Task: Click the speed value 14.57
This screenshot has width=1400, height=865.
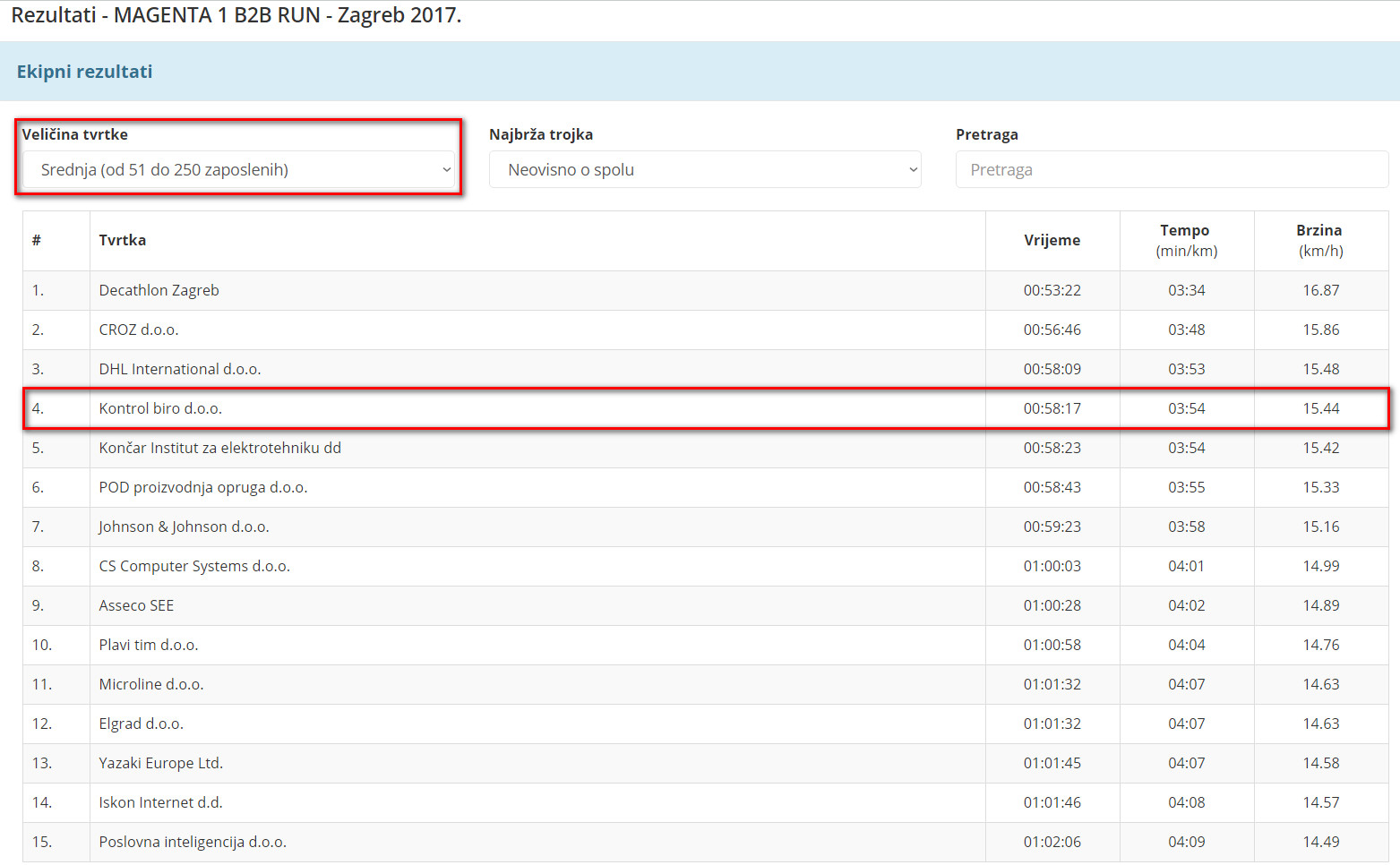Action: tap(1321, 802)
